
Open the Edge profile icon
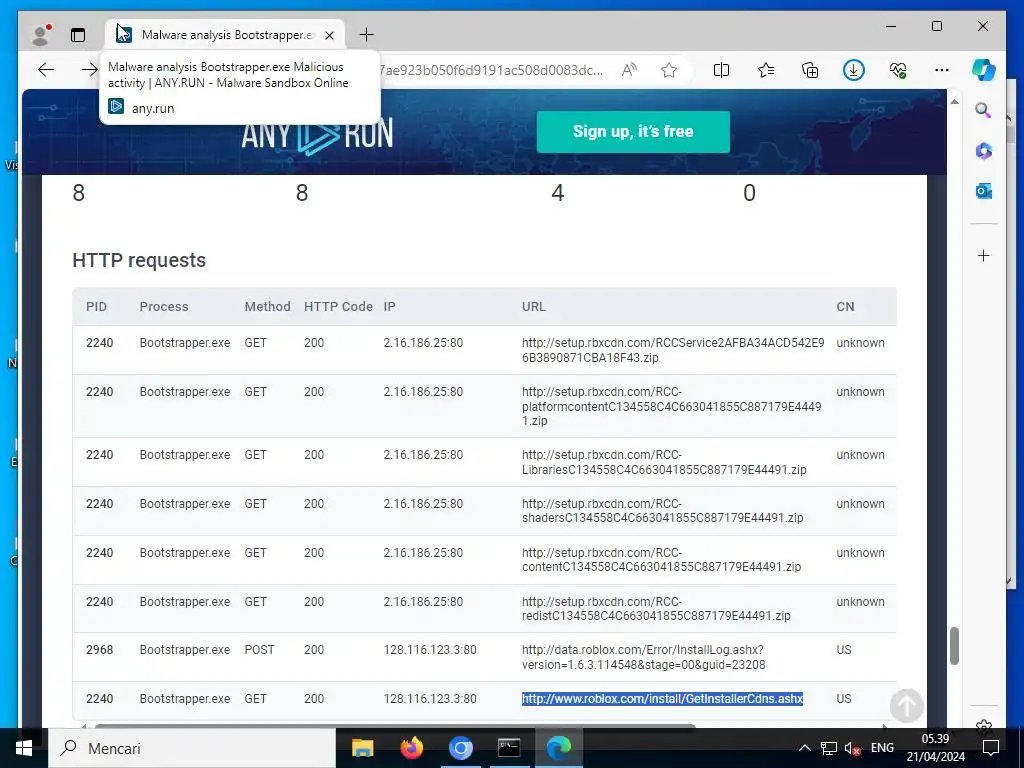41,35
